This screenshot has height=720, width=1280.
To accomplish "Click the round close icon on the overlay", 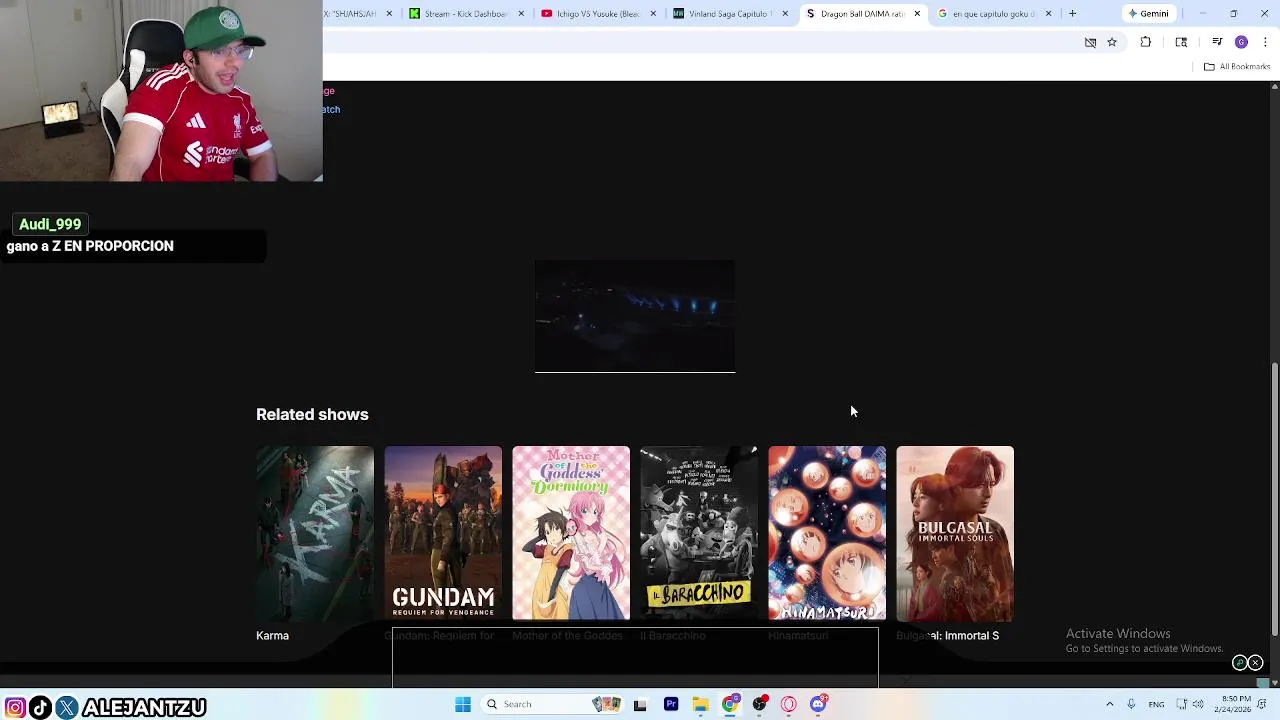I will tap(1255, 662).
